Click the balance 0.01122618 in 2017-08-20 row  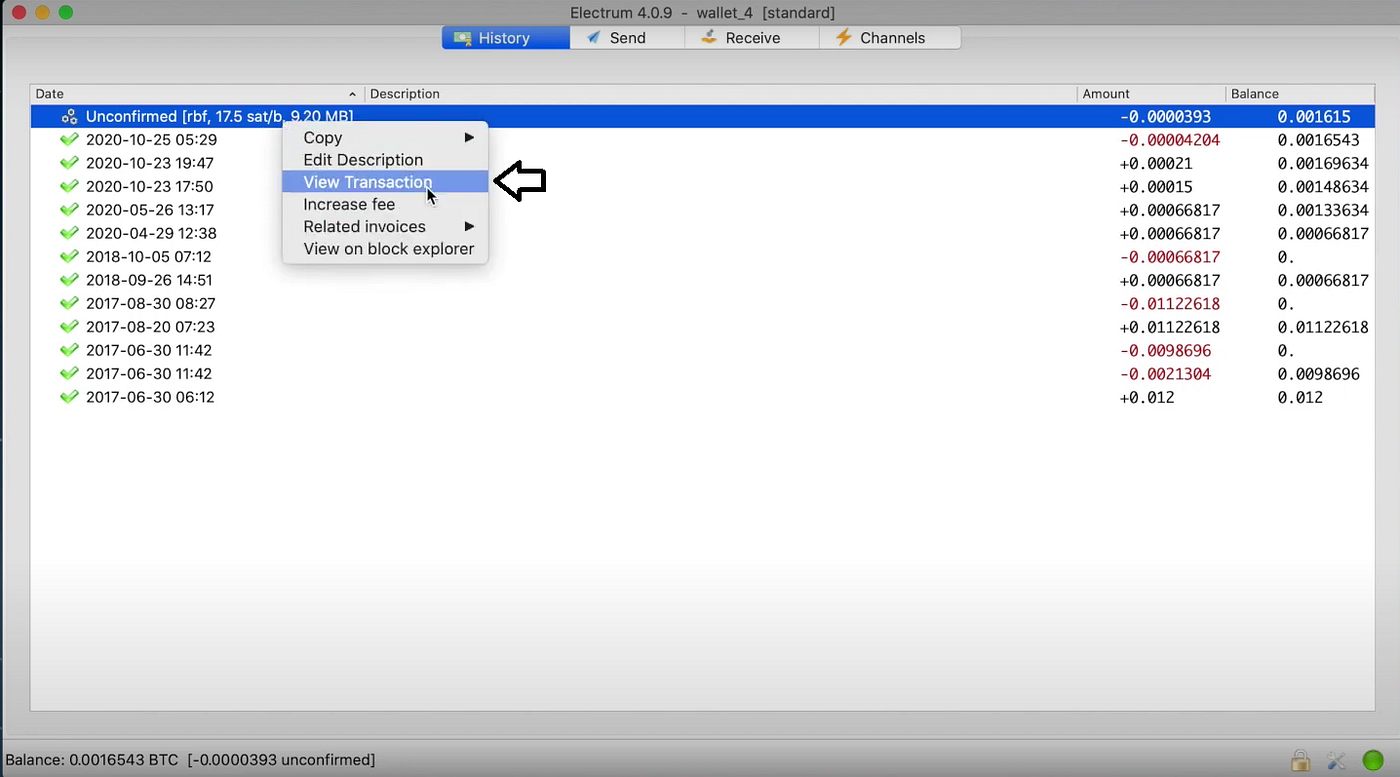point(1323,327)
